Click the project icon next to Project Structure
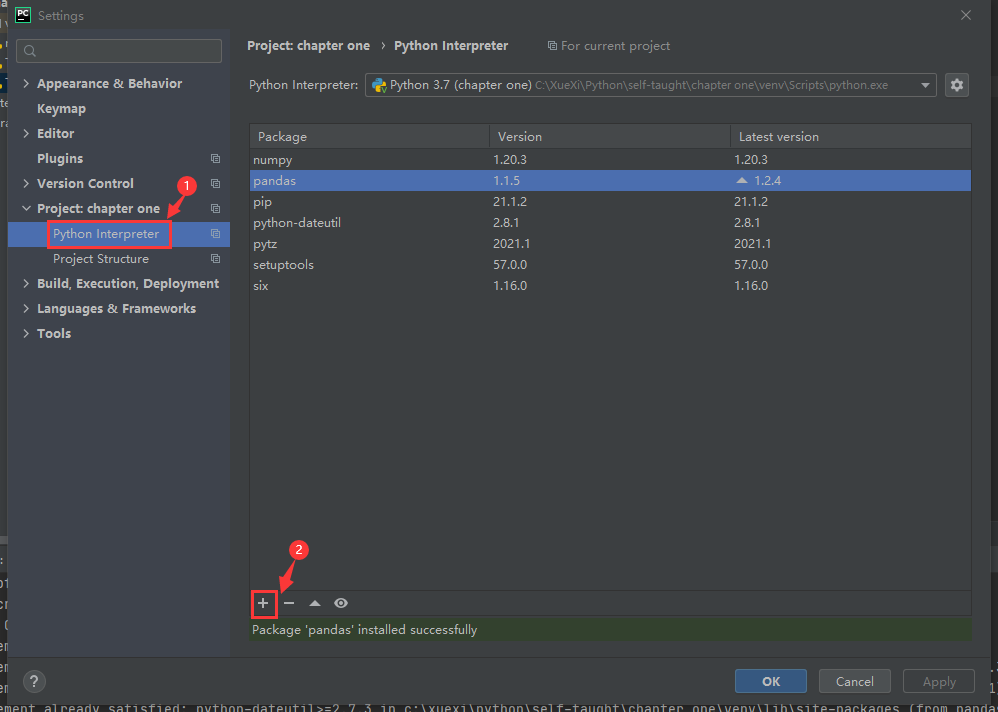The image size is (998, 712). pyautogui.click(x=216, y=259)
